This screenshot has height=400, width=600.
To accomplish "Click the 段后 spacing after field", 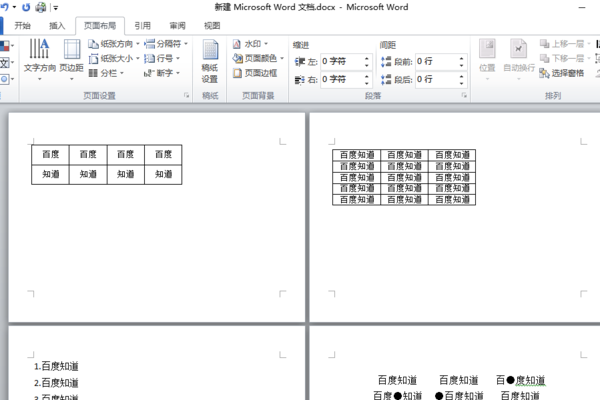I will point(436,79).
